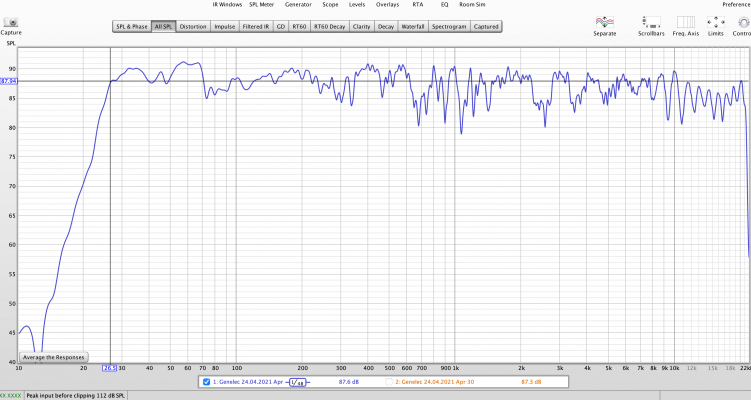The width and height of the screenshot is (751, 400).
Task: Open the Room Sim tool
Action: pyautogui.click(x=472, y=4)
